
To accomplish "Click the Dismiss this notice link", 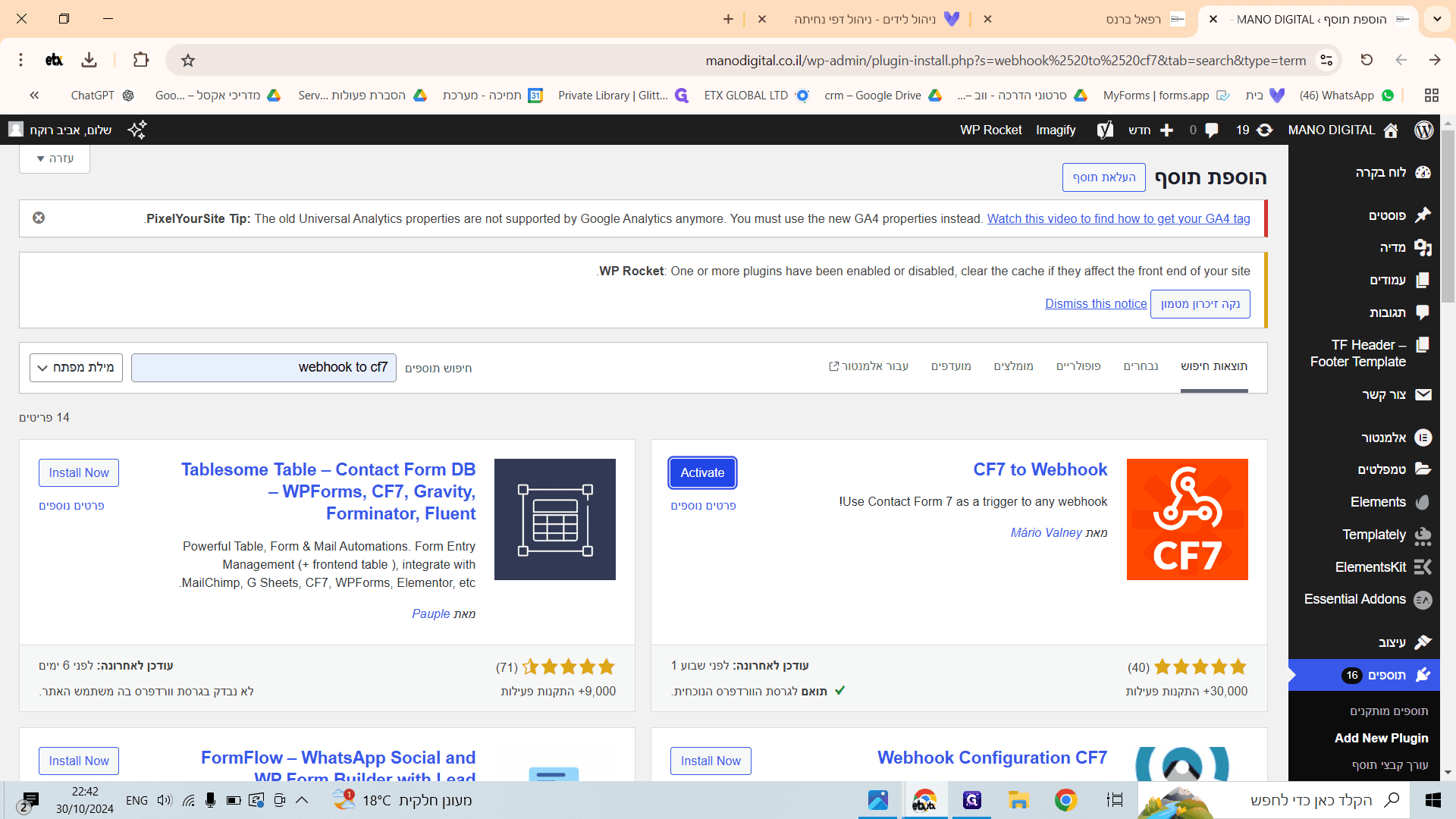I will pyautogui.click(x=1096, y=303).
